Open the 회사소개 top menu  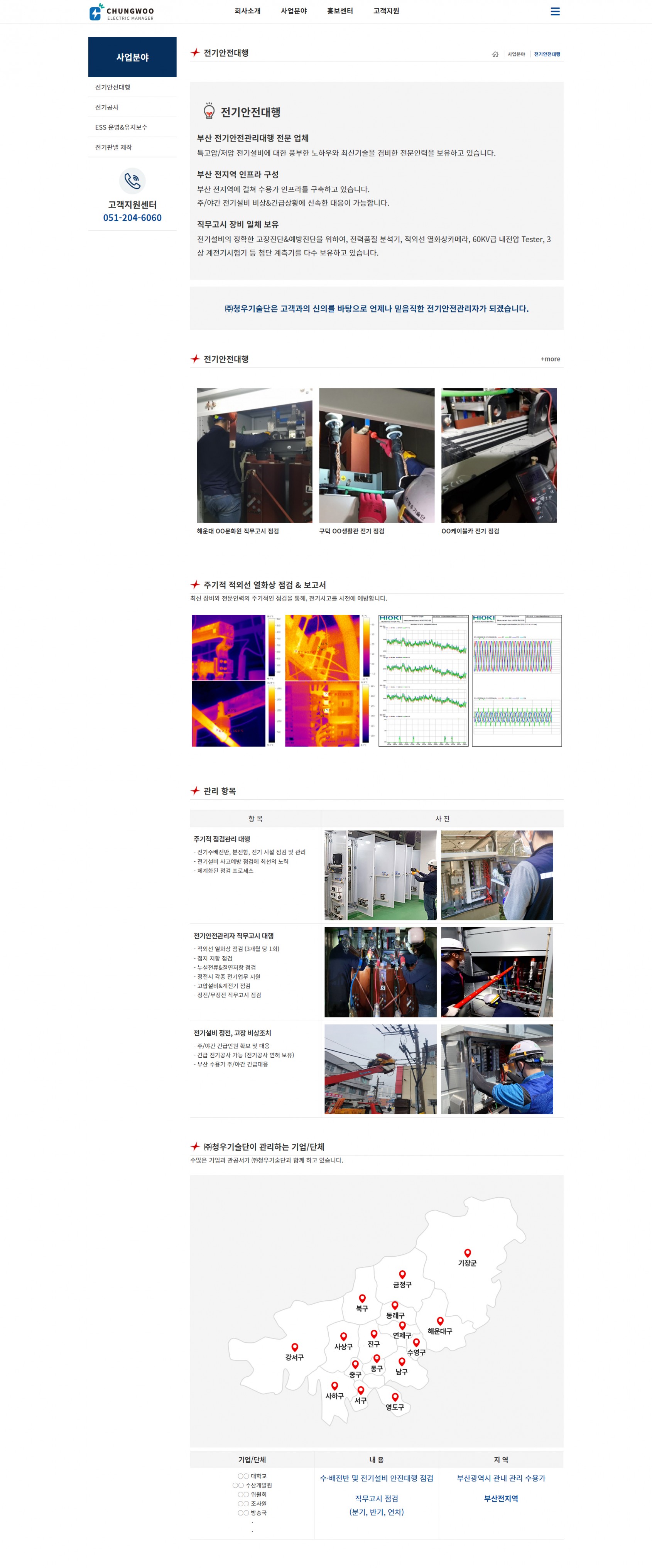247,11
